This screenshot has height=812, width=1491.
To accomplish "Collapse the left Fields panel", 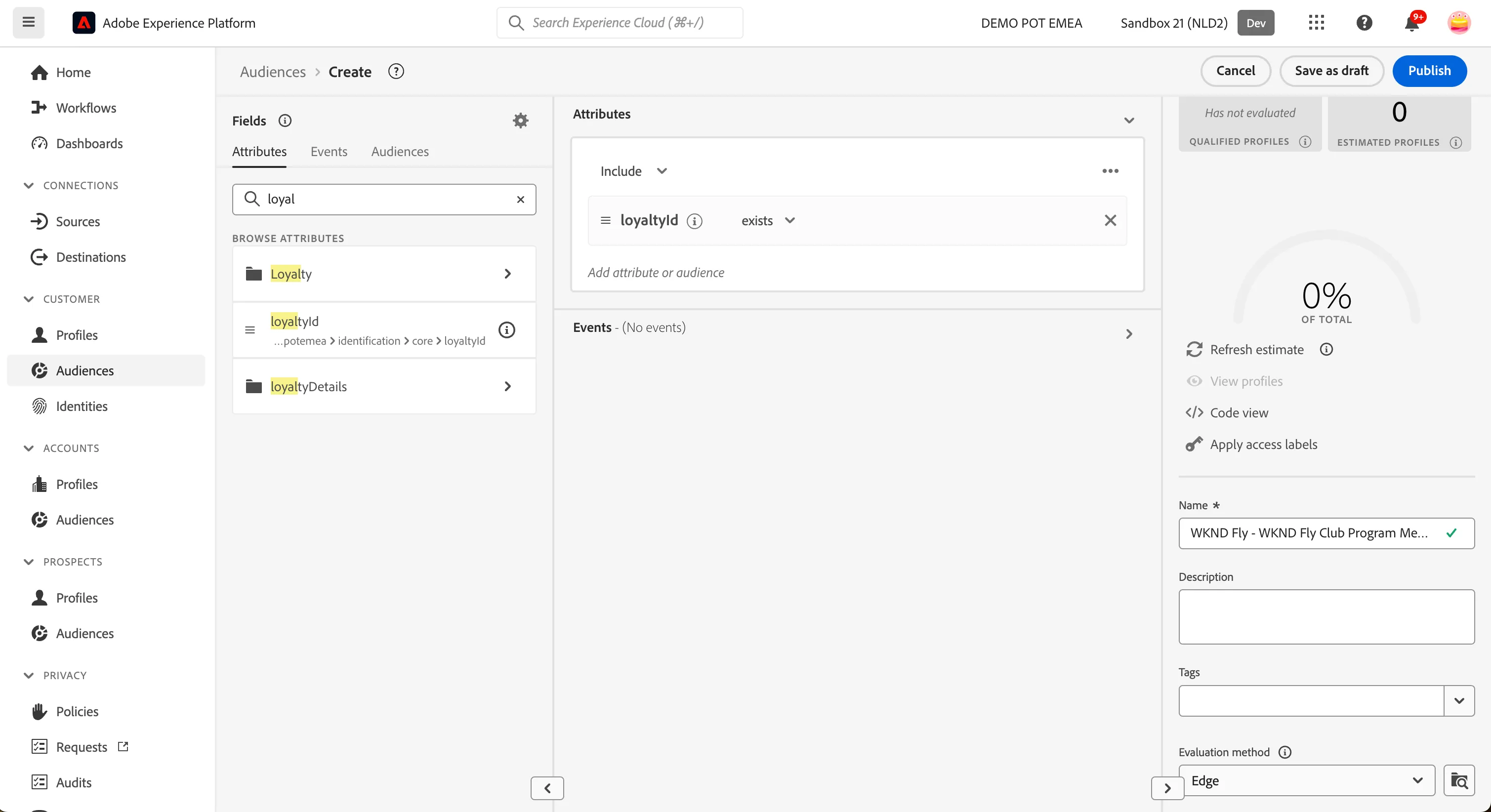I will coord(547,788).
